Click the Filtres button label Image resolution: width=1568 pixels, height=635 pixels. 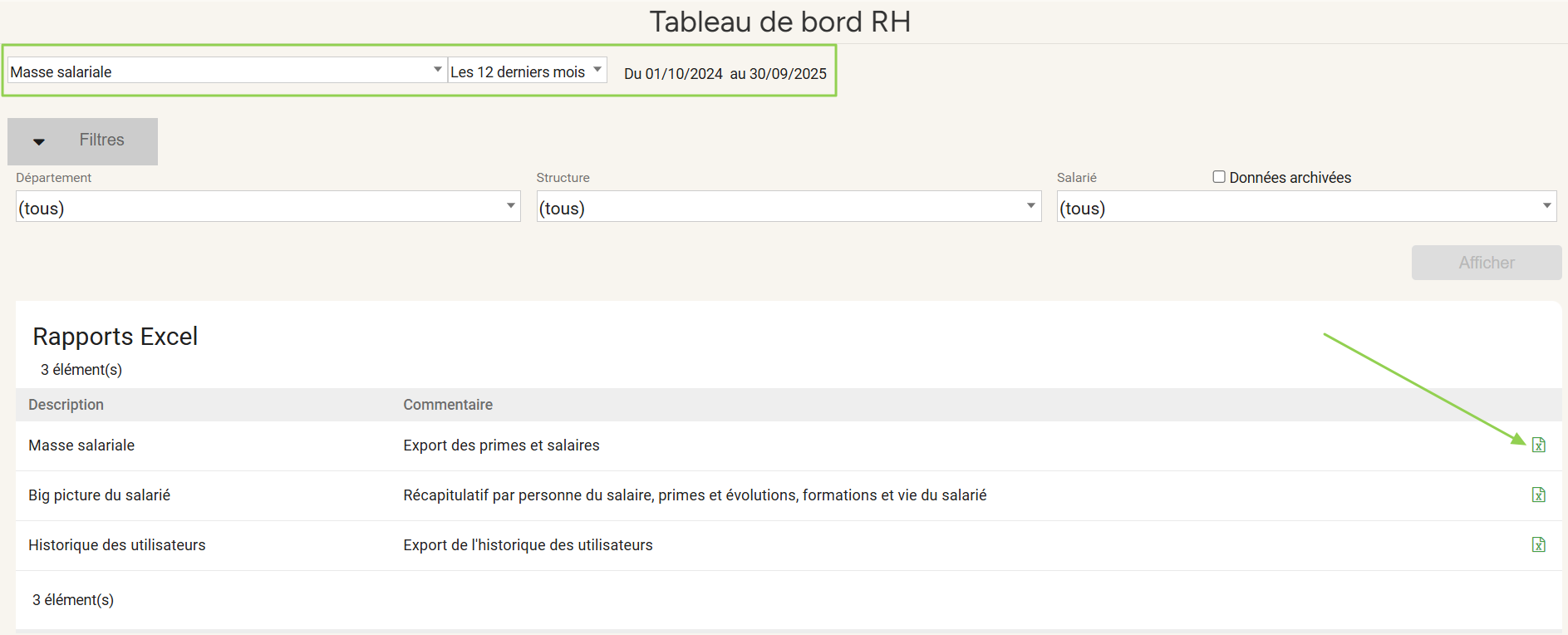tap(101, 140)
